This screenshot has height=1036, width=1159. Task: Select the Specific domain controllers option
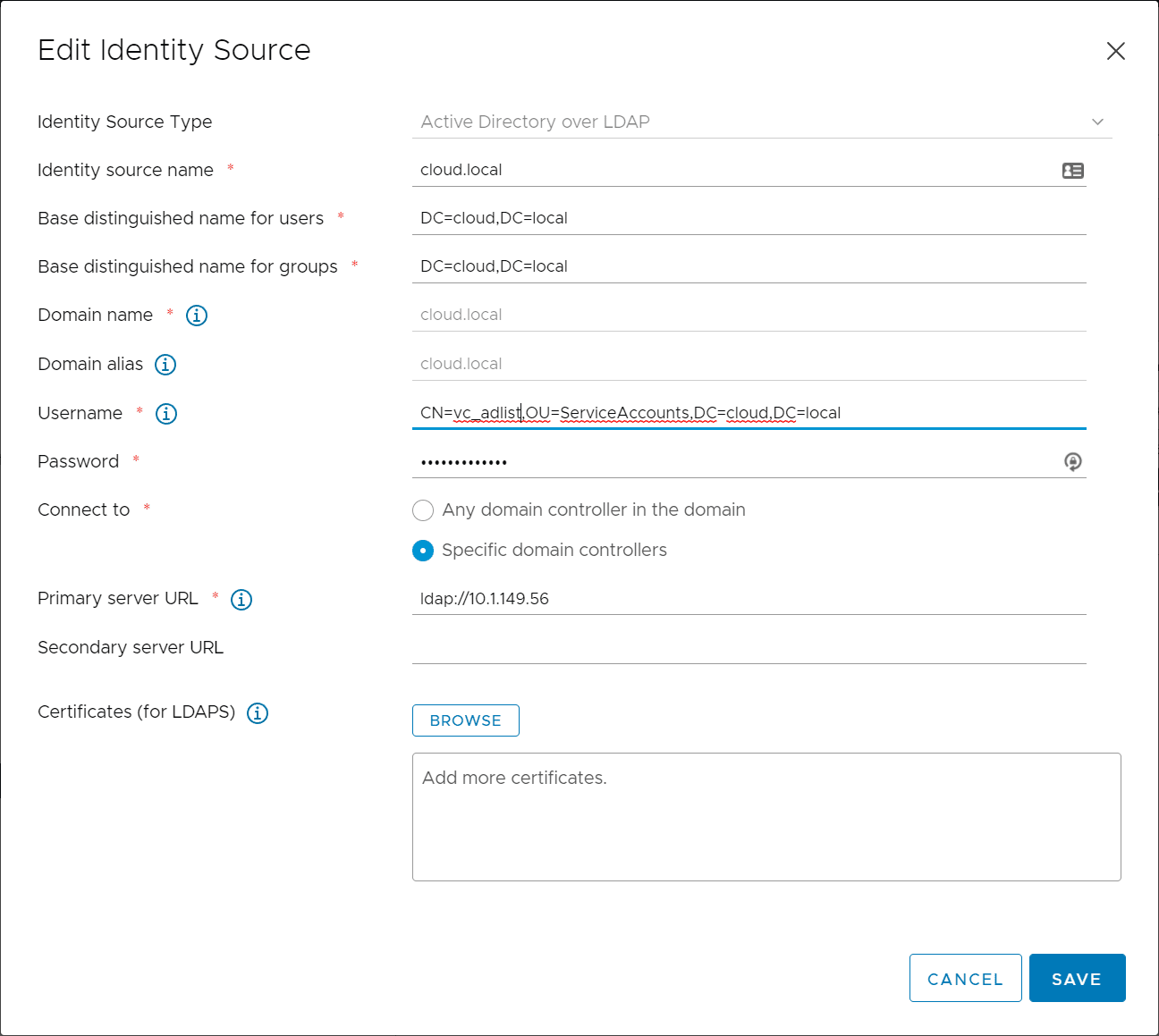[x=423, y=551]
